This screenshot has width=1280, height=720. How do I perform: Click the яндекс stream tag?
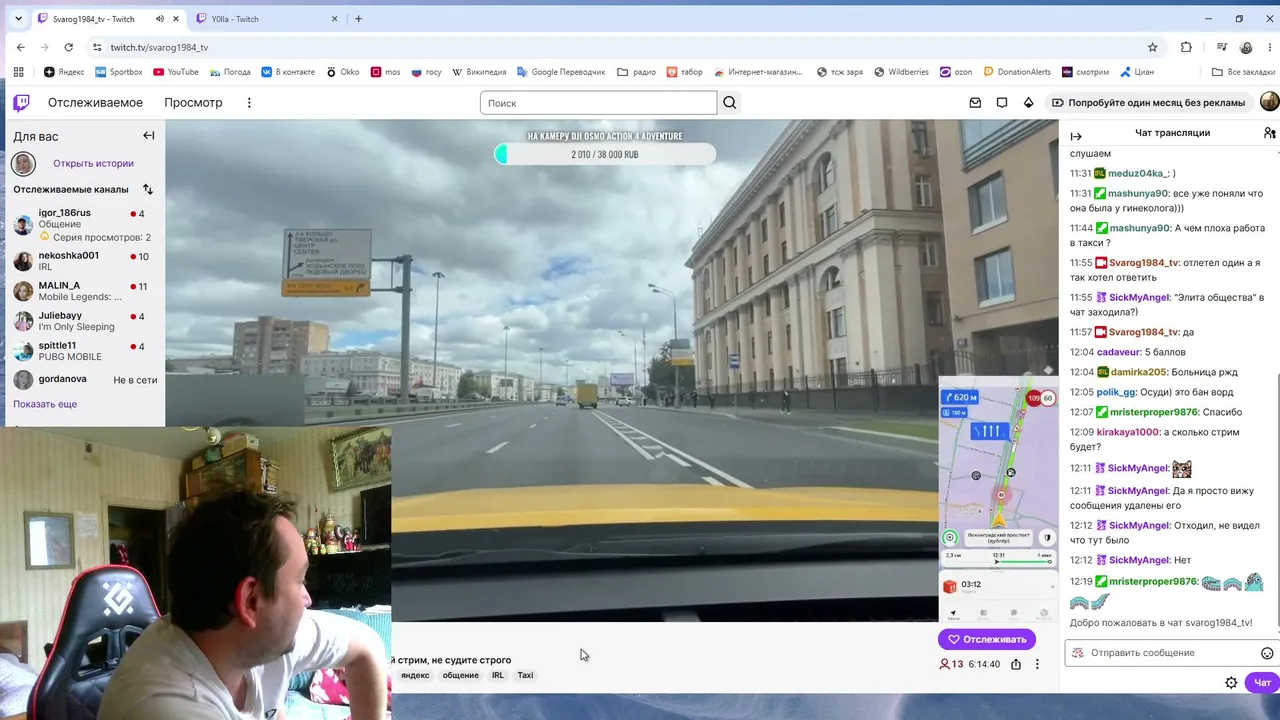(x=415, y=675)
